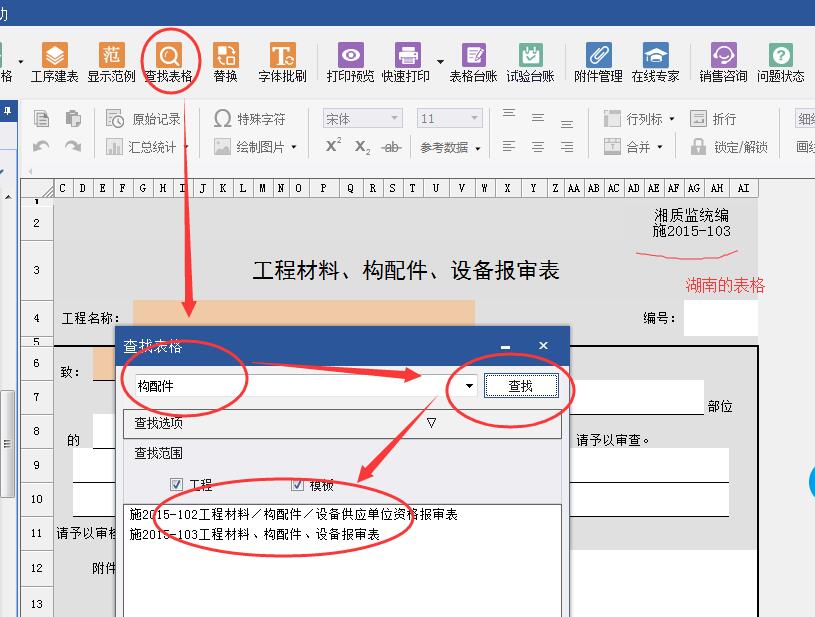This screenshot has height=617, width=815.
Task: Open the search text dropdown arrow
Action: pos(469,386)
